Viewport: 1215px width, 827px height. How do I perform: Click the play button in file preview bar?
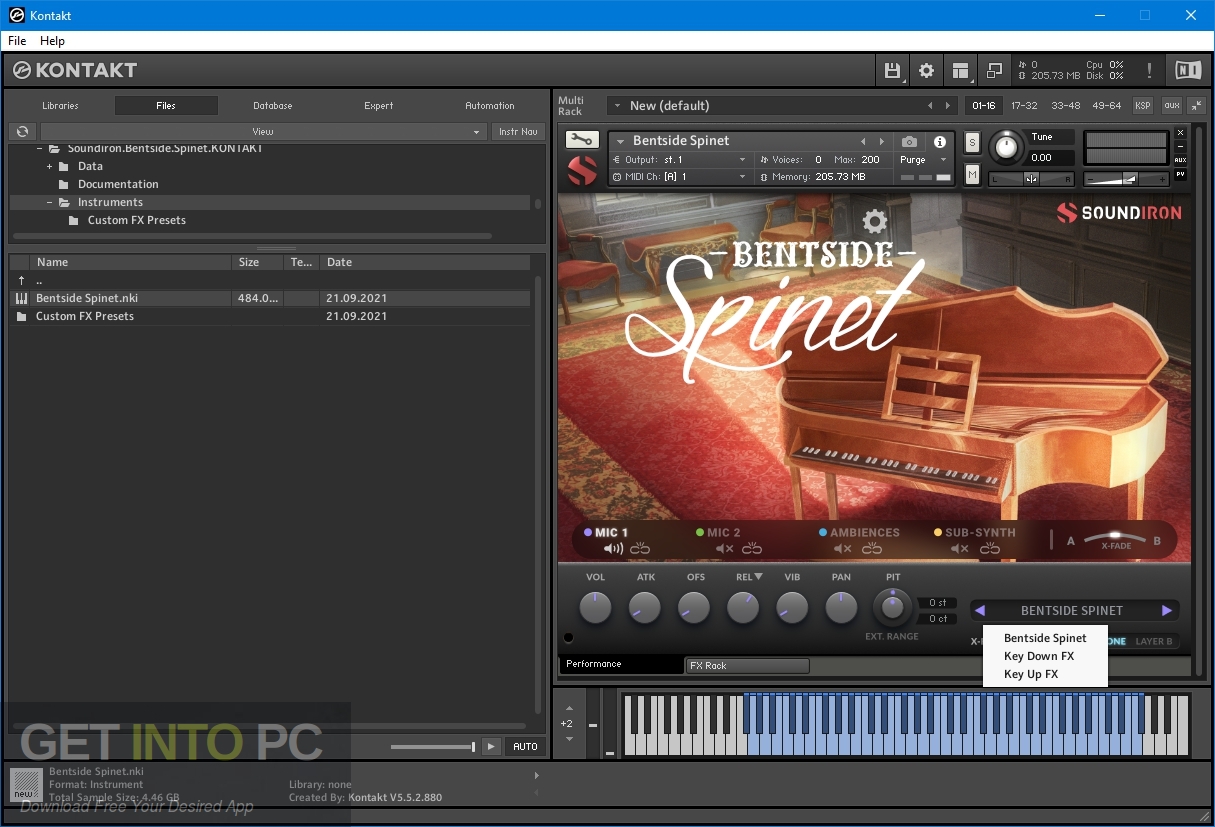[491, 746]
